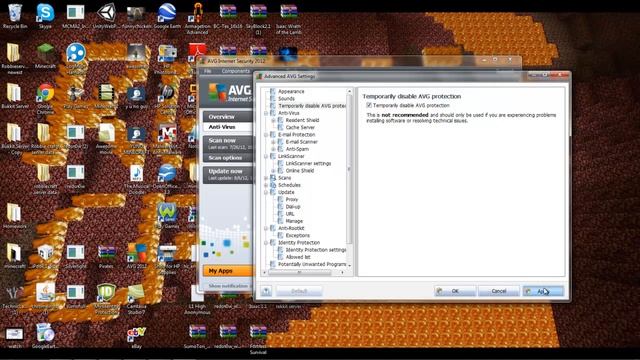
Task: Open the eBay desktop shortcut
Action: point(136,337)
